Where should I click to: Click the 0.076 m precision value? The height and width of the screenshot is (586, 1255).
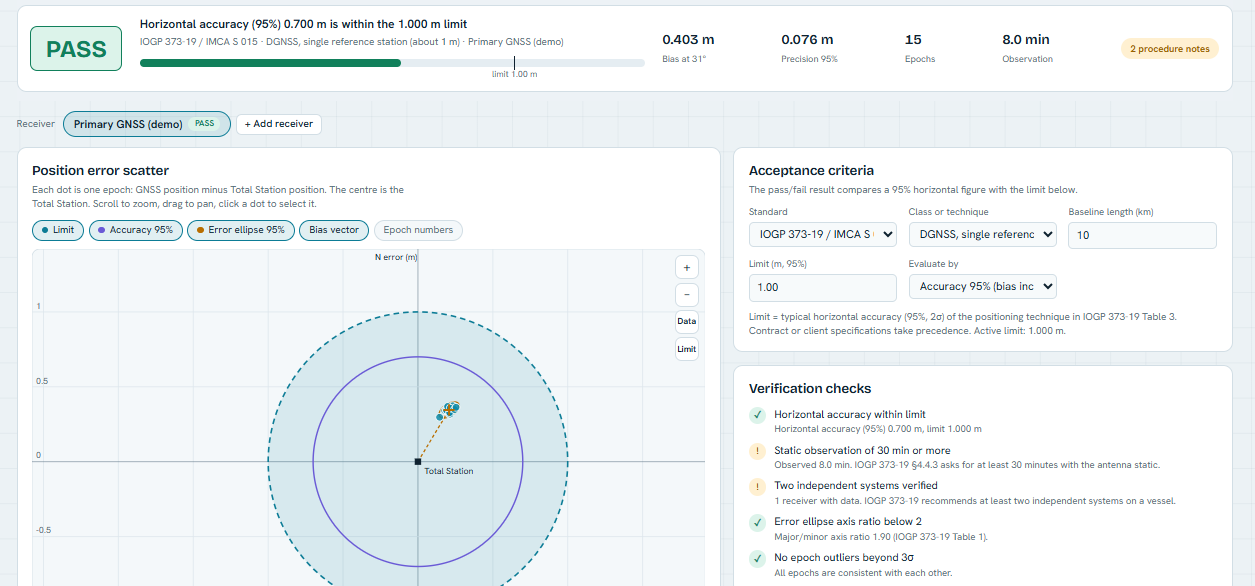807,40
